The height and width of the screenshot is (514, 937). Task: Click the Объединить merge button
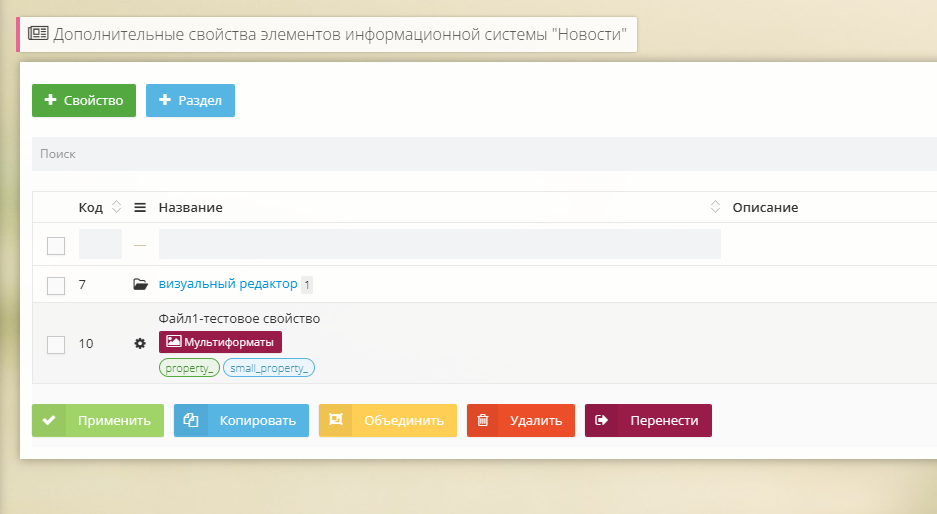[388, 421]
